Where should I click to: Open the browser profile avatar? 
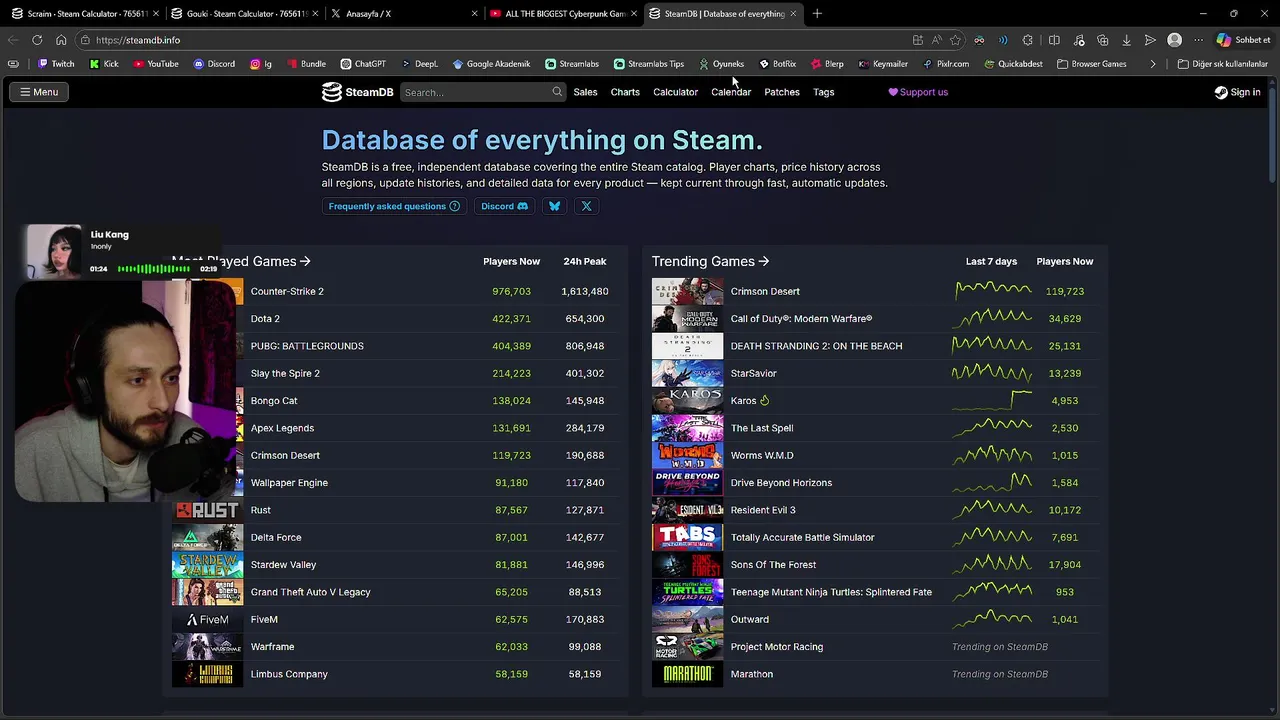coord(1175,40)
